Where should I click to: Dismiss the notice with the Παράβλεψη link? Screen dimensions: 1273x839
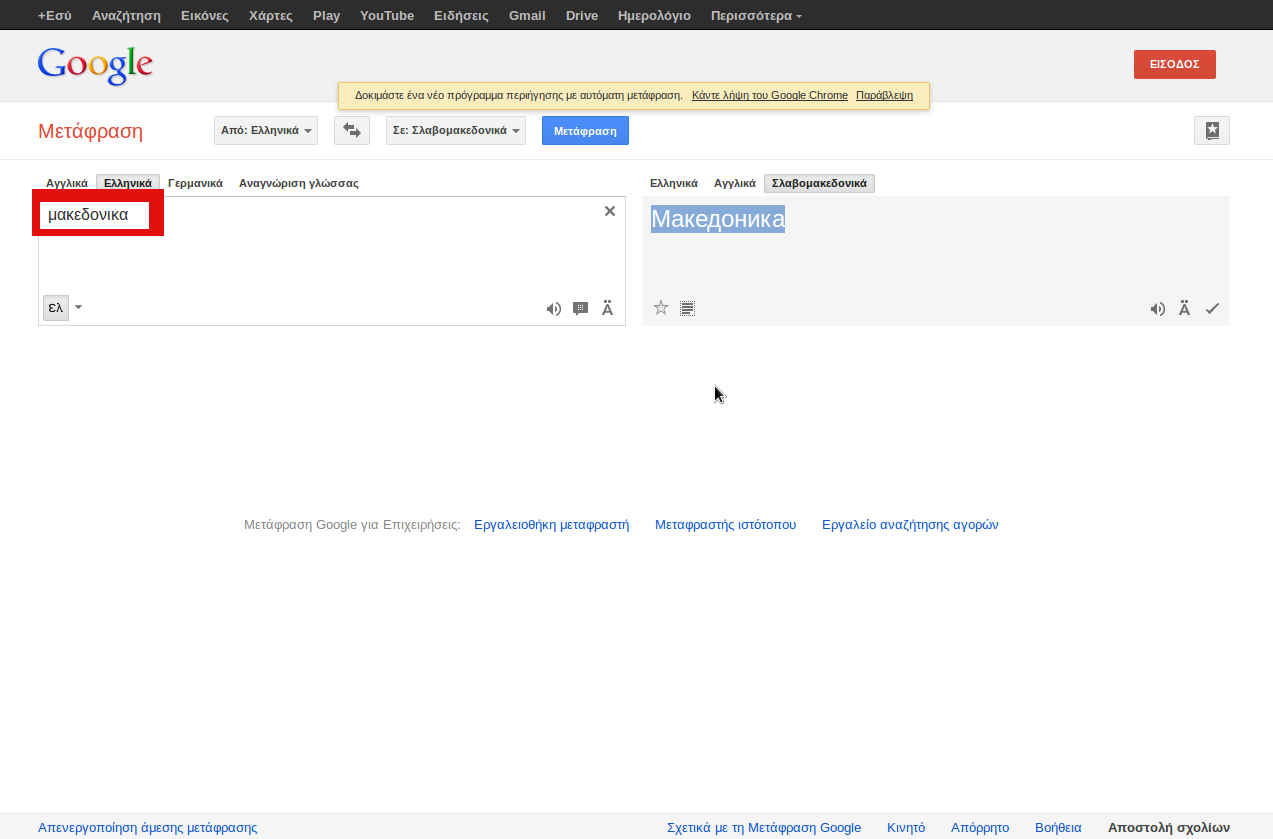[x=885, y=96]
